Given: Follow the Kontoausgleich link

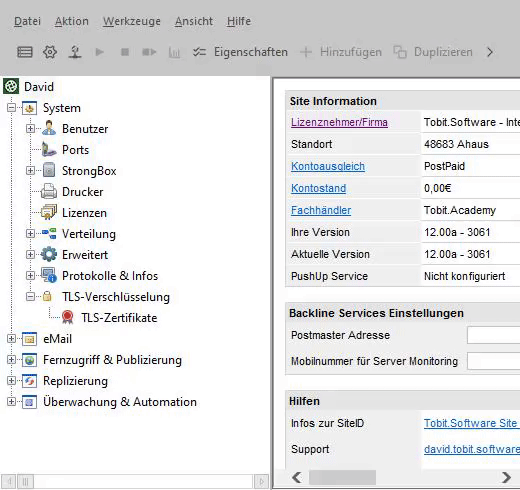Looking at the screenshot, I should [328, 166].
